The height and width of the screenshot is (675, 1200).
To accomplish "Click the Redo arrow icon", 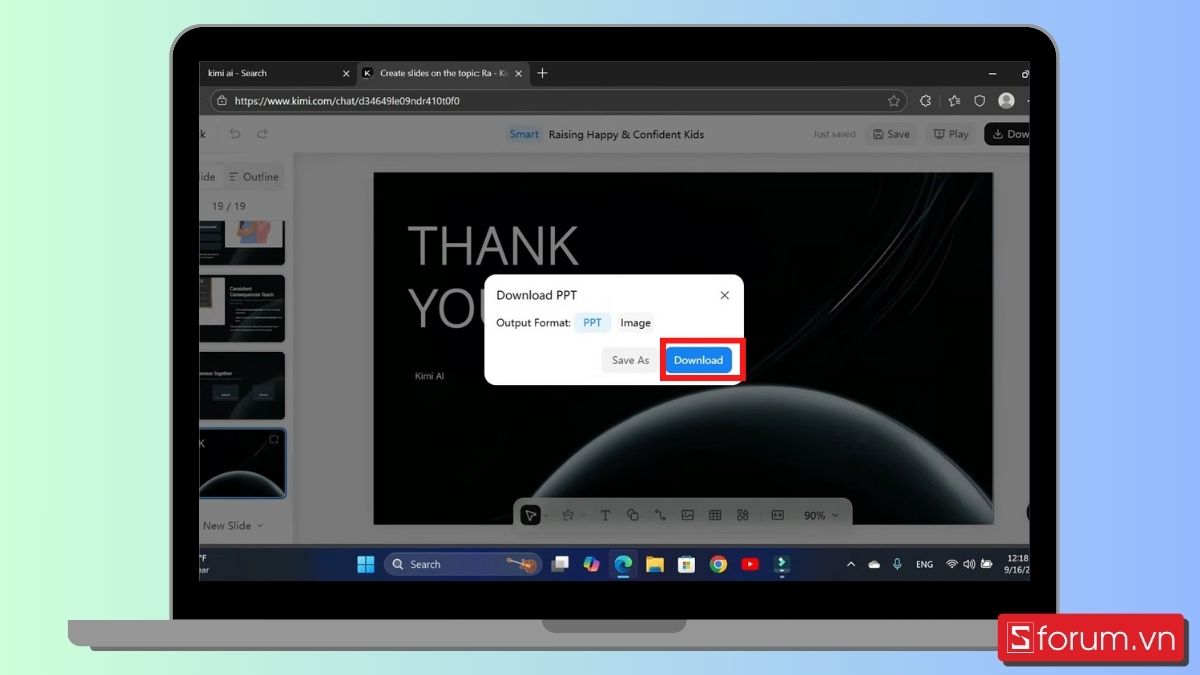I will pyautogui.click(x=262, y=134).
